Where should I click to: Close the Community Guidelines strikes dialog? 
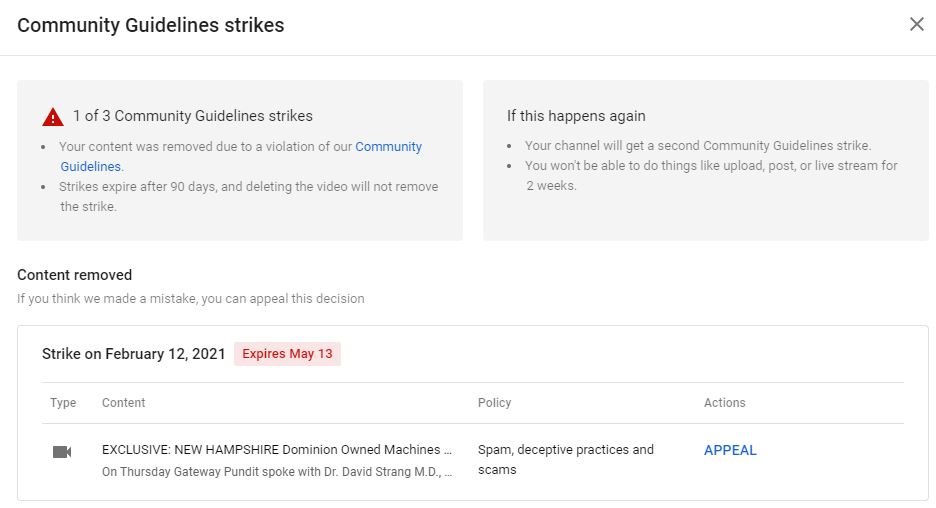(x=916, y=24)
